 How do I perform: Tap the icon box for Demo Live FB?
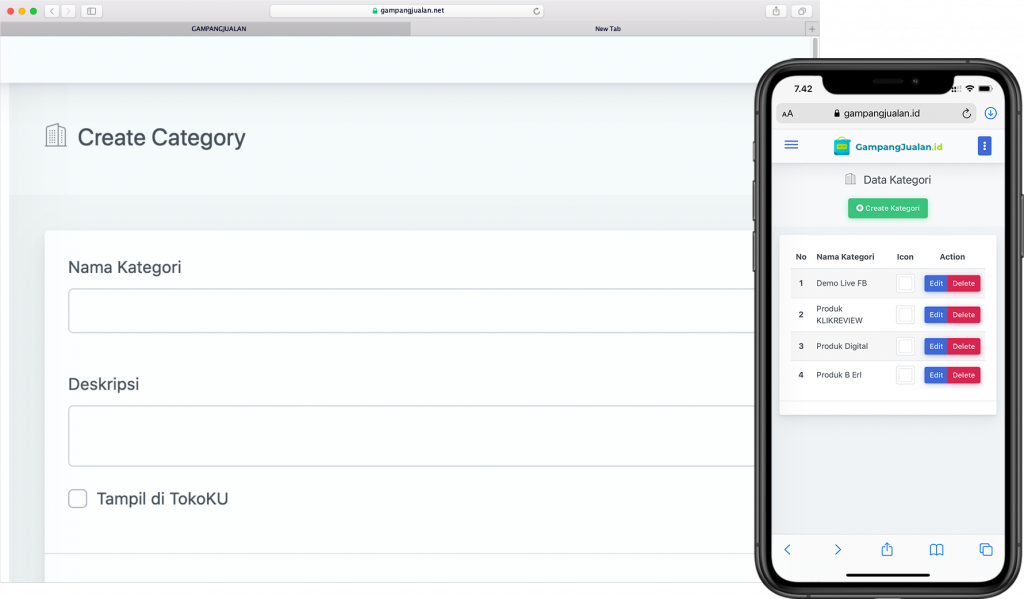pyautogui.click(x=905, y=284)
